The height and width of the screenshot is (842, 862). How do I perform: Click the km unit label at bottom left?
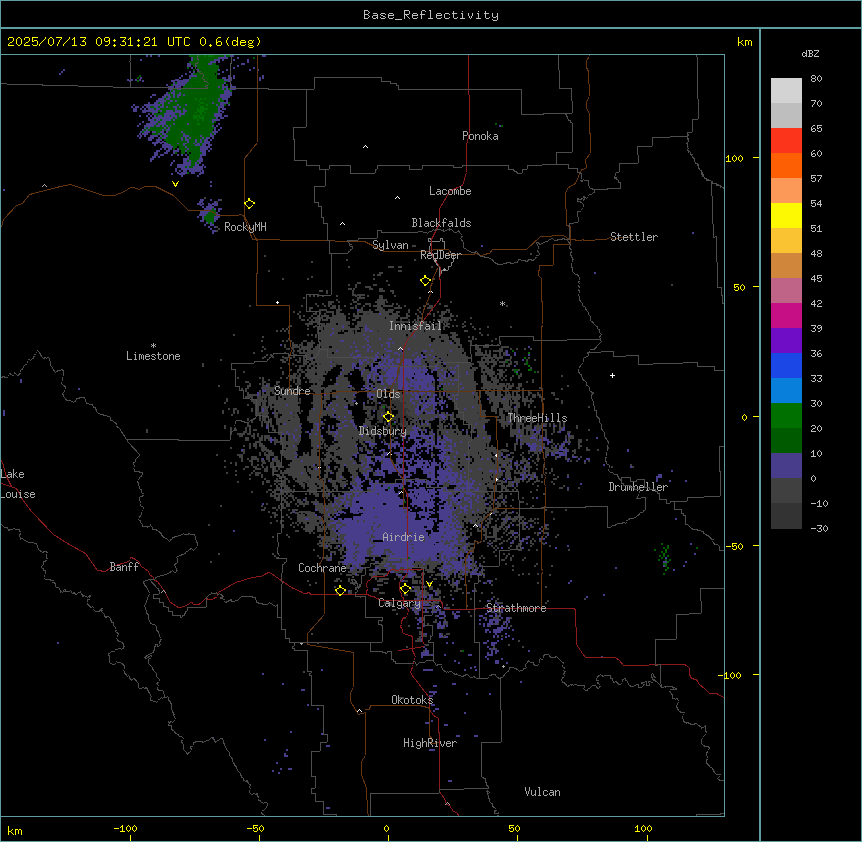tap(15, 831)
